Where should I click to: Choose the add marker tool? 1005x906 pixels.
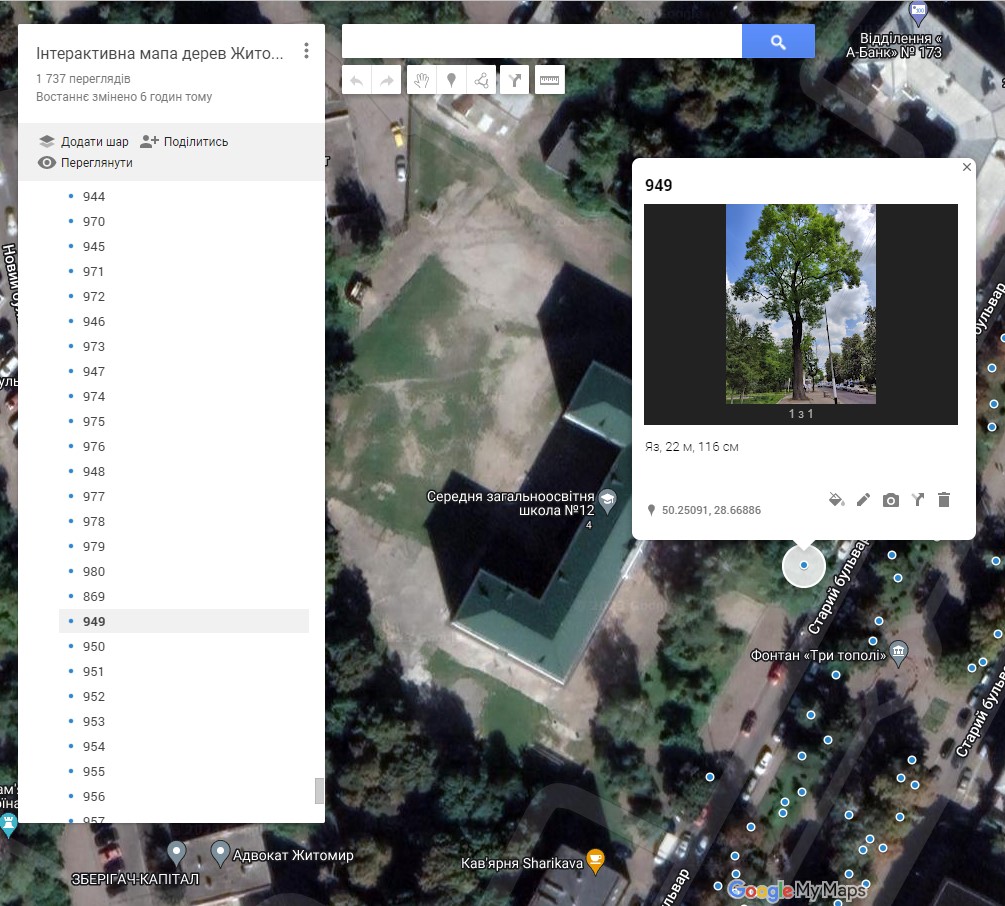click(x=452, y=80)
